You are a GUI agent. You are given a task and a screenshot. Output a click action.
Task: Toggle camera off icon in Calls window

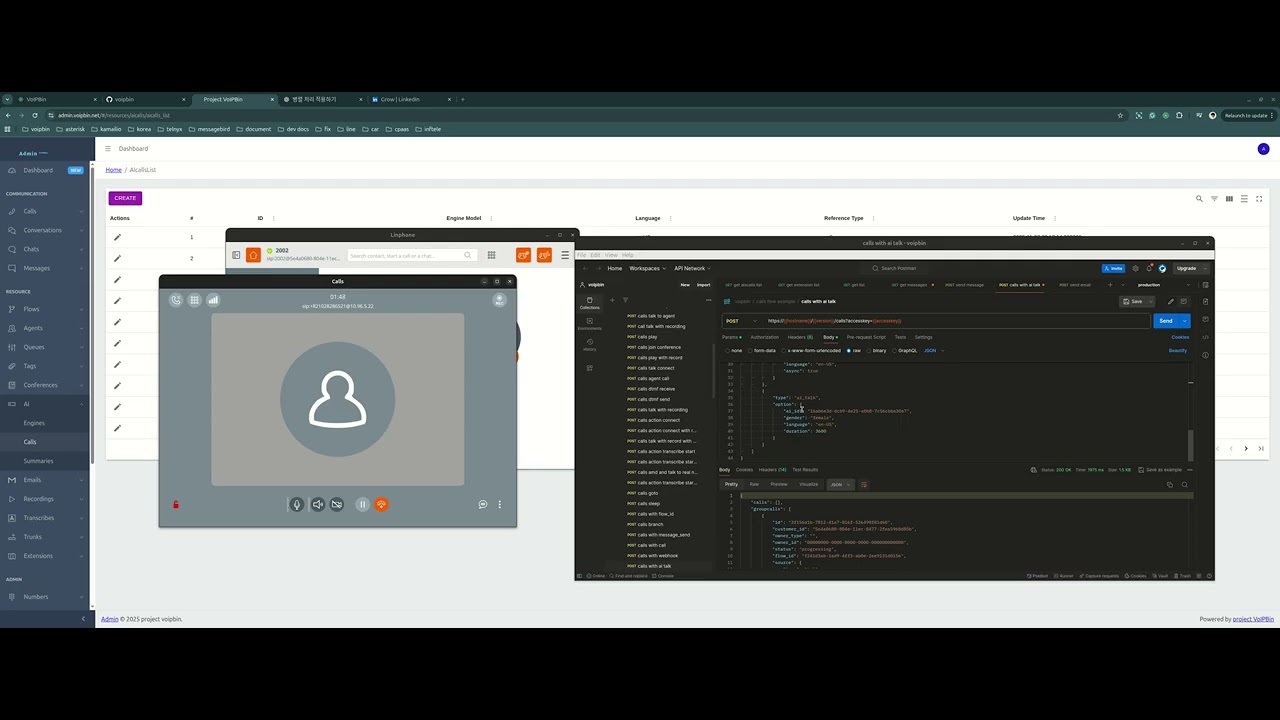pyautogui.click(x=337, y=505)
